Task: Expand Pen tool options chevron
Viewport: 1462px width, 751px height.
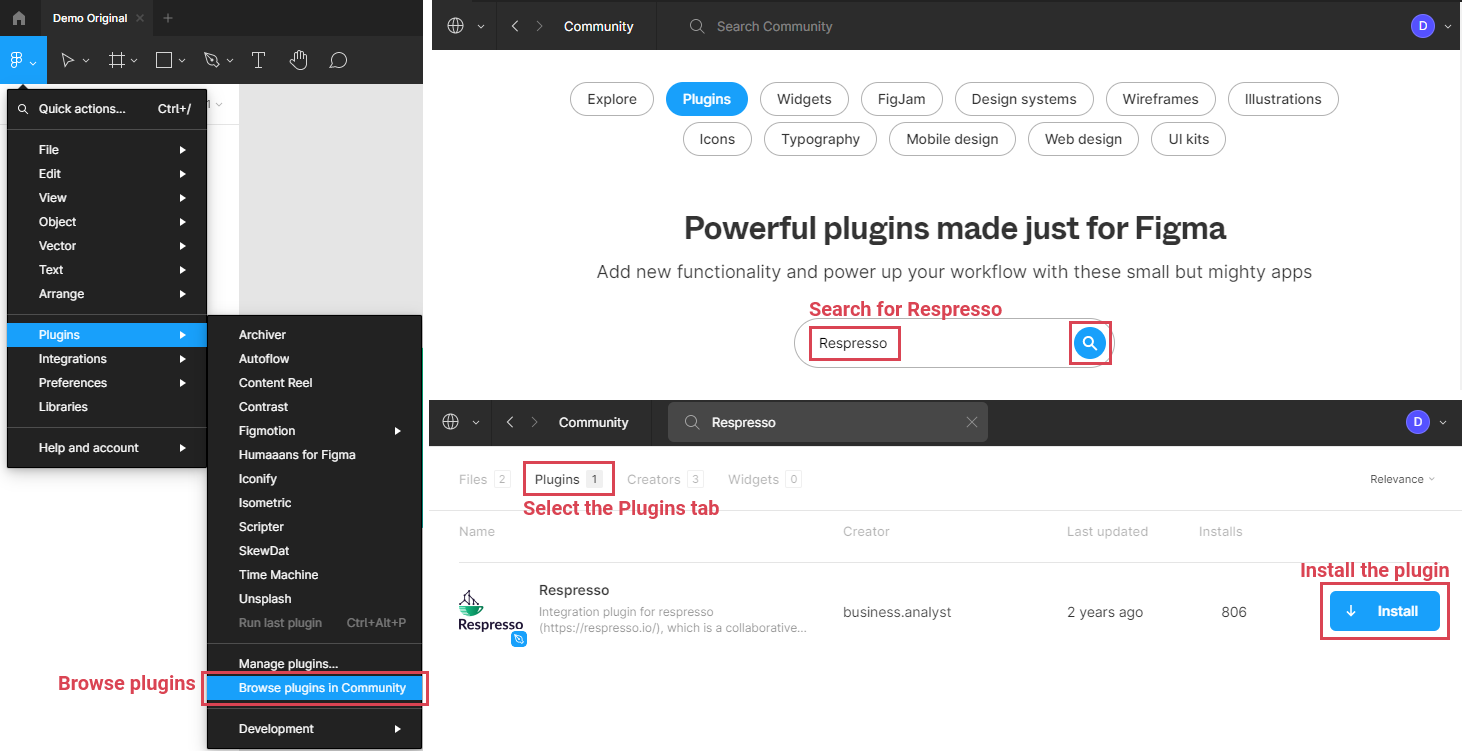Action: coord(230,61)
